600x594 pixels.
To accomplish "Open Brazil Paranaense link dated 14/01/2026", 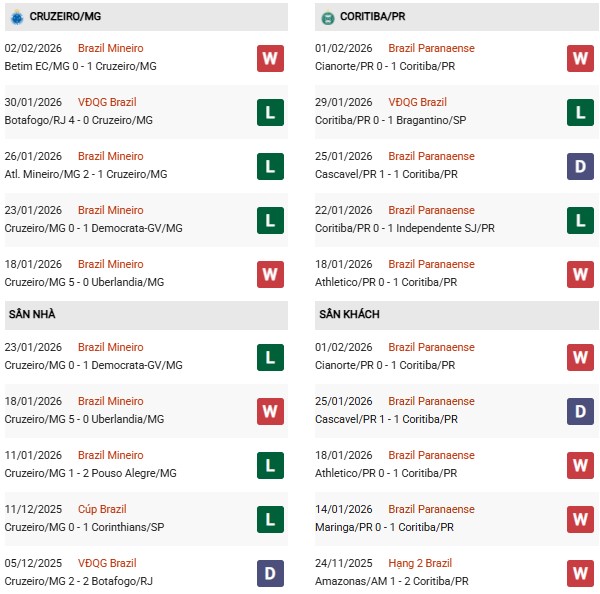I will pyautogui.click(x=431, y=509).
